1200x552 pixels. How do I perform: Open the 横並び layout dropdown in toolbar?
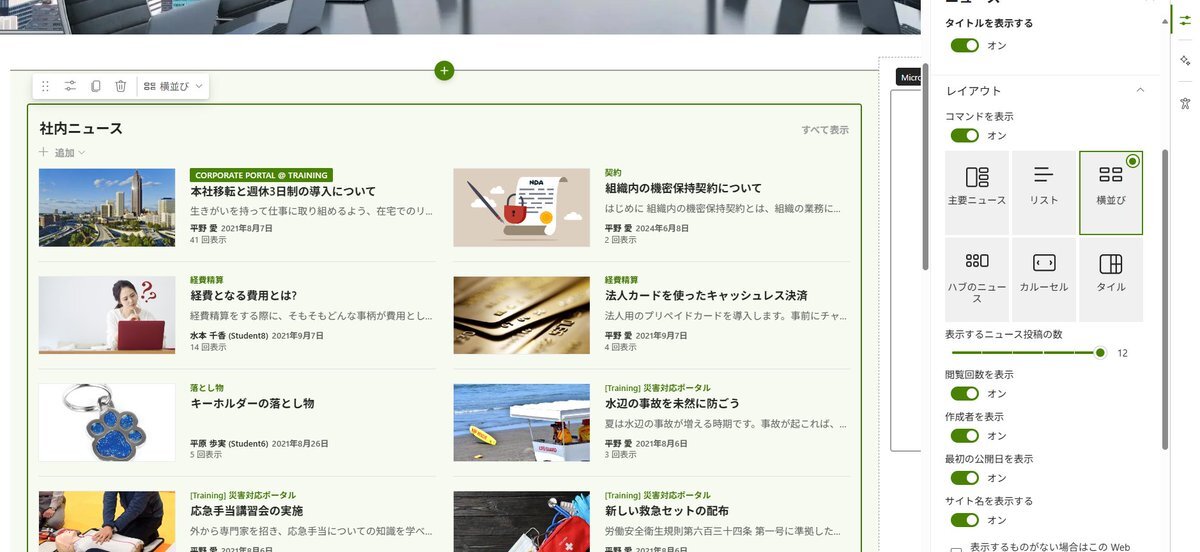coord(174,86)
